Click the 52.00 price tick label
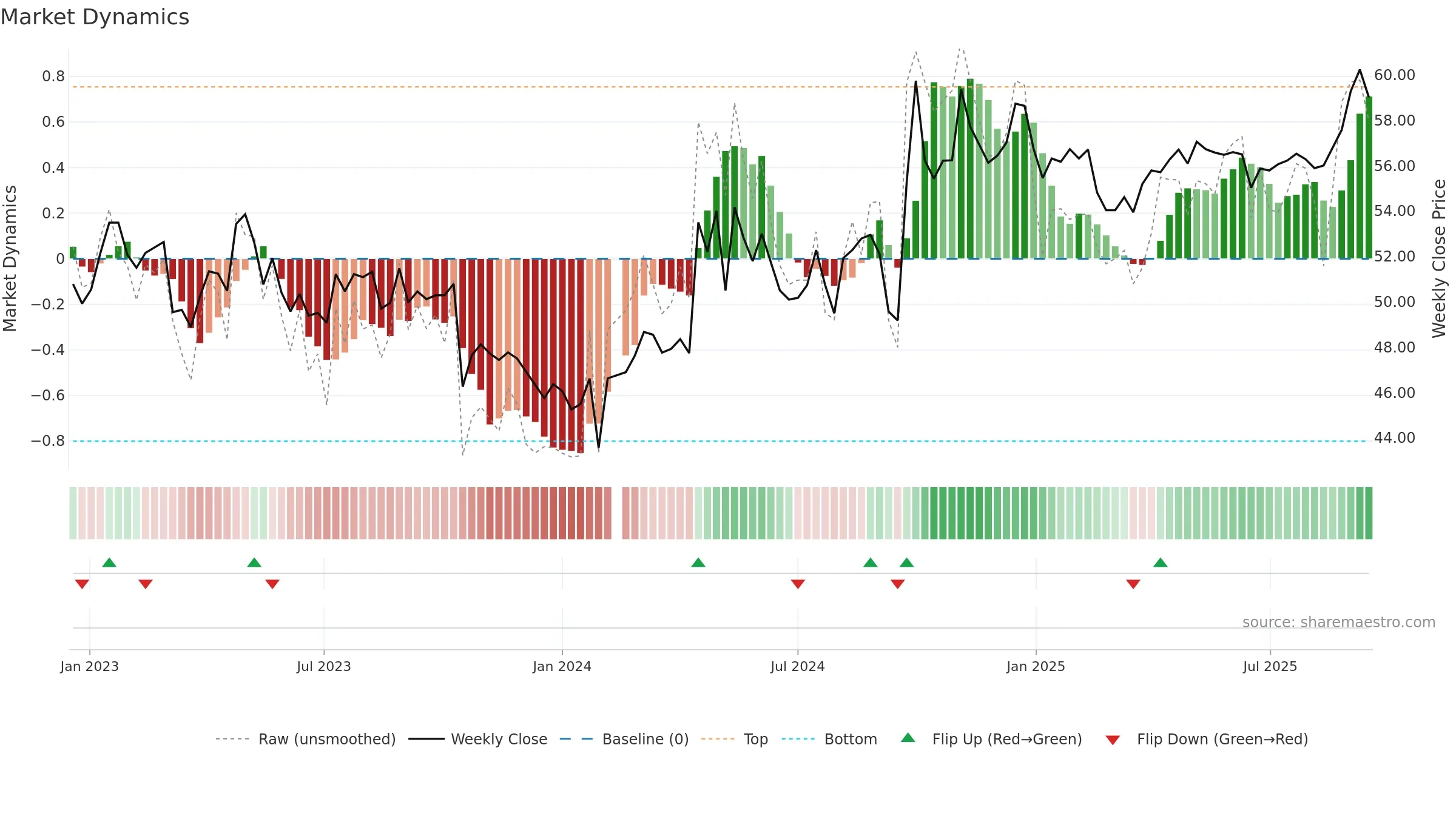Viewport: 1456px width, 819px height. [1395, 257]
